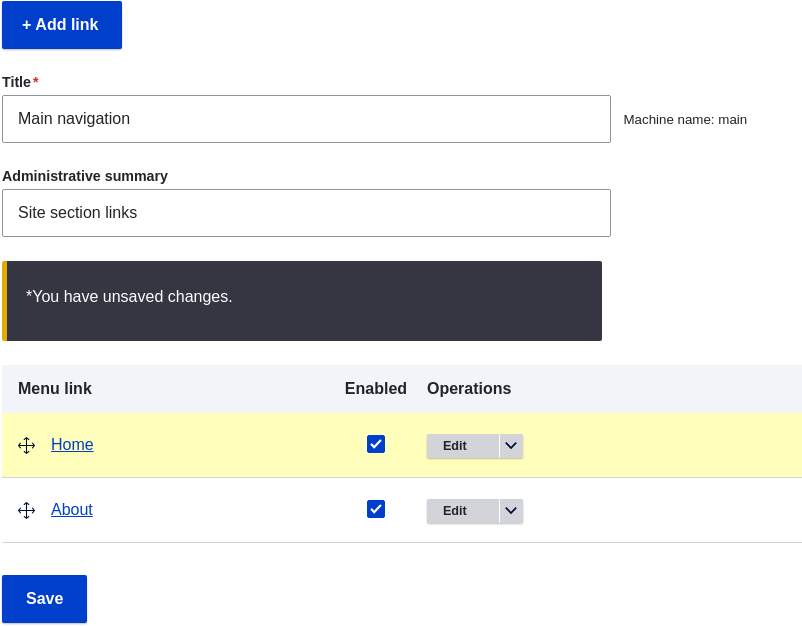Click the Machine name: main text
This screenshot has height=626, width=802.
(x=685, y=120)
